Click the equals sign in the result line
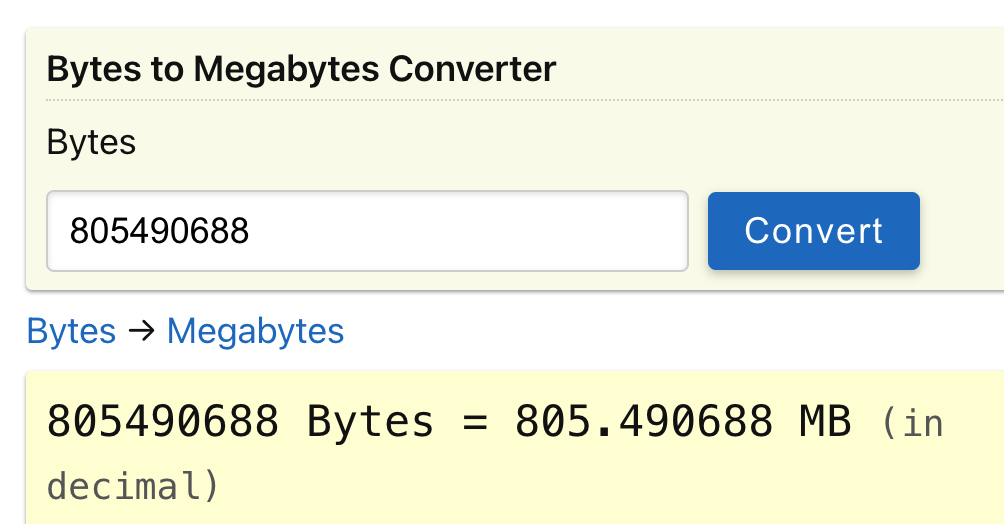Viewport: 1004px width, 524px height. pyautogui.click(x=474, y=422)
